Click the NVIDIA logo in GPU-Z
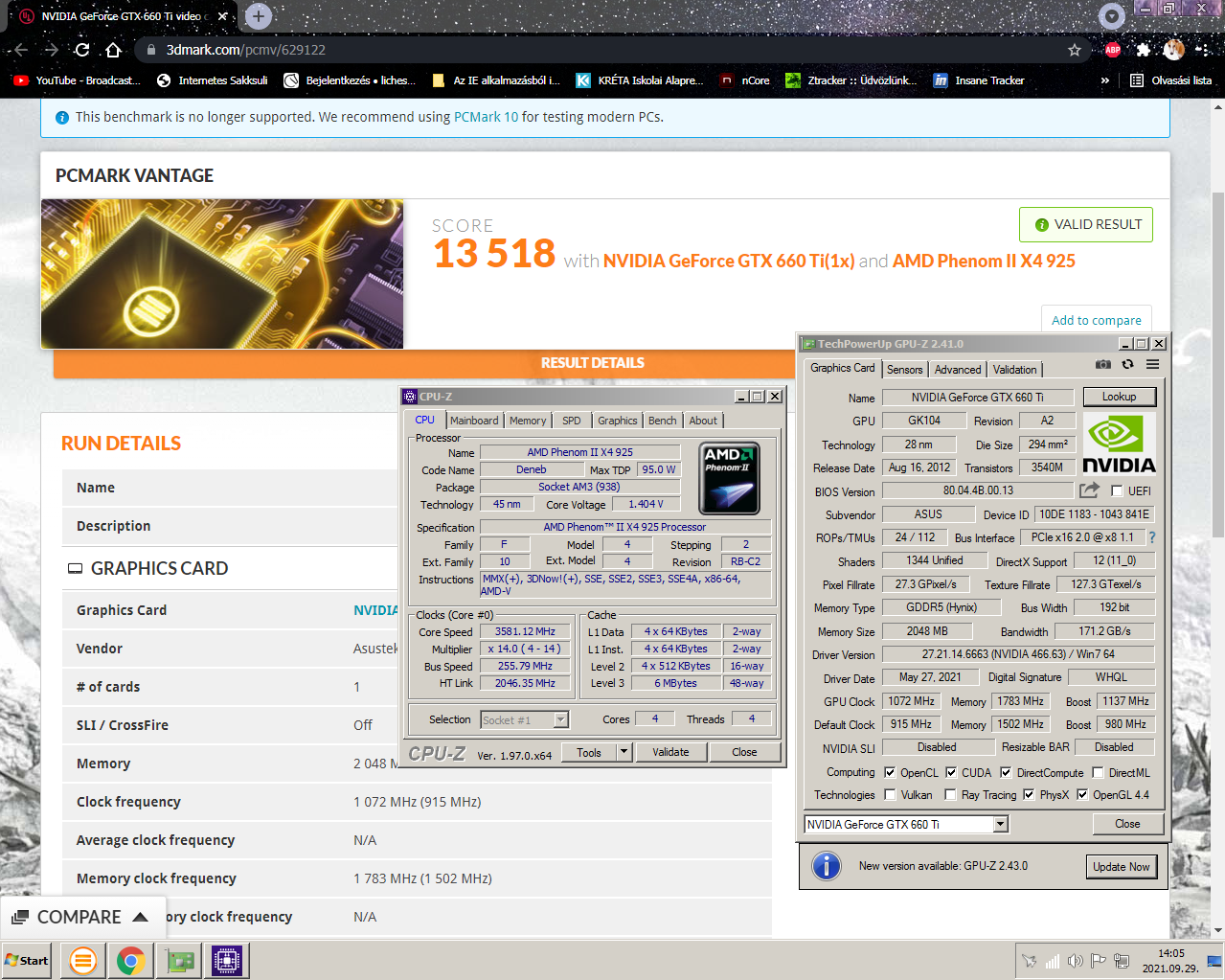The width and height of the screenshot is (1225, 980). (x=1119, y=445)
